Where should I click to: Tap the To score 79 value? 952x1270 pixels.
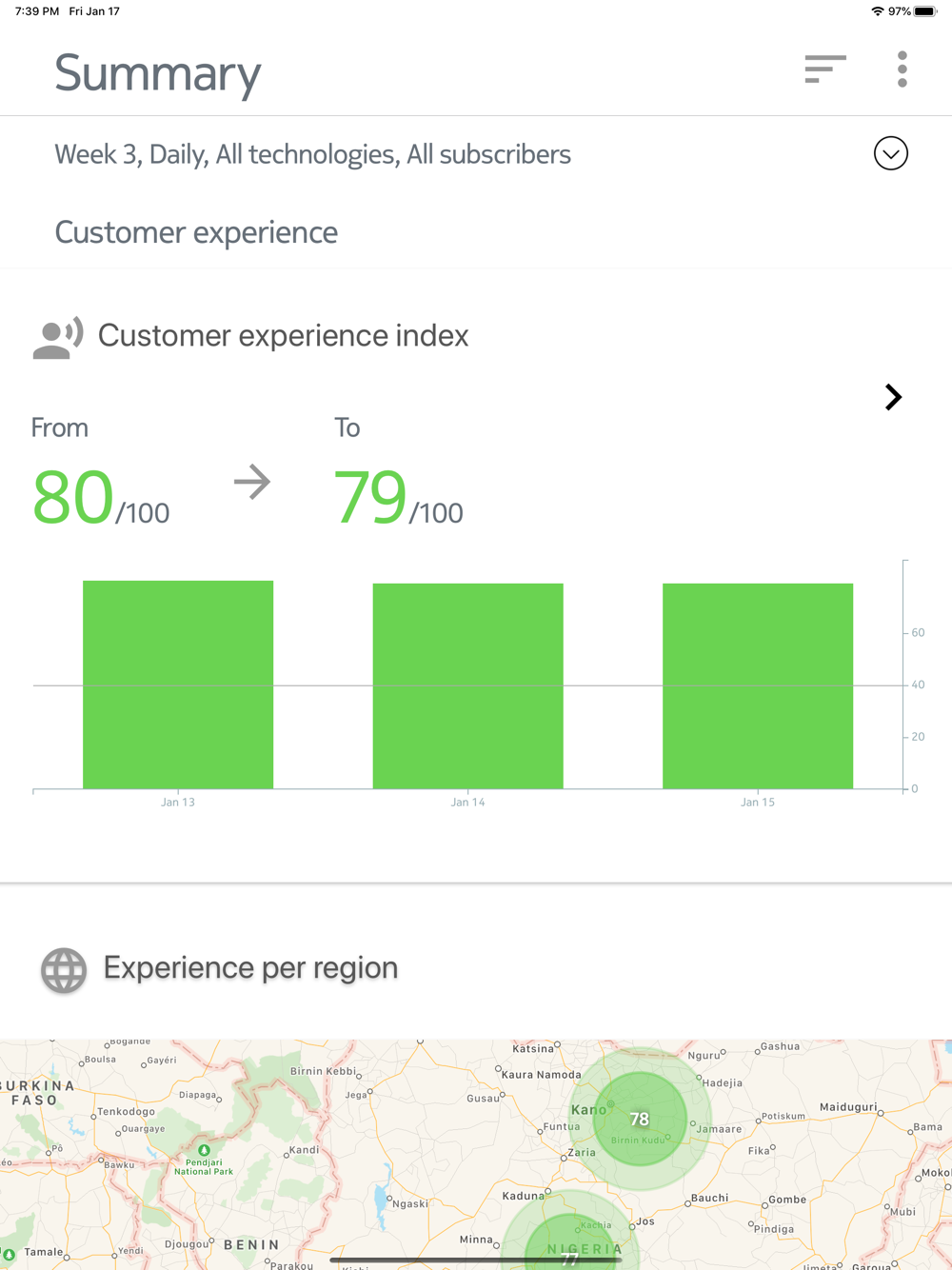(x=370, y=497)
